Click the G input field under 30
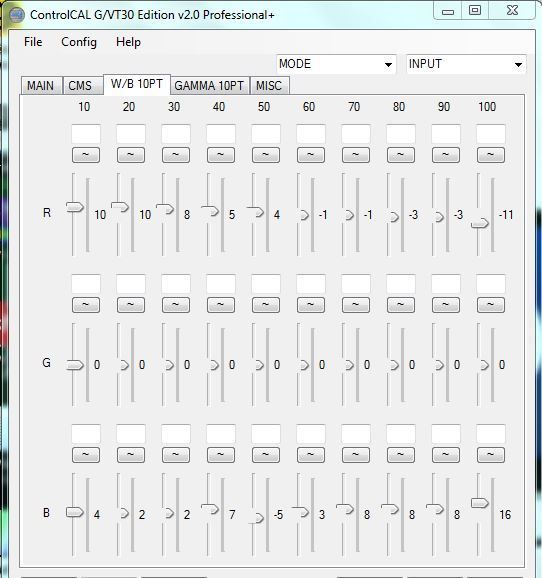The image size is (542, 578). coord(176,284)
